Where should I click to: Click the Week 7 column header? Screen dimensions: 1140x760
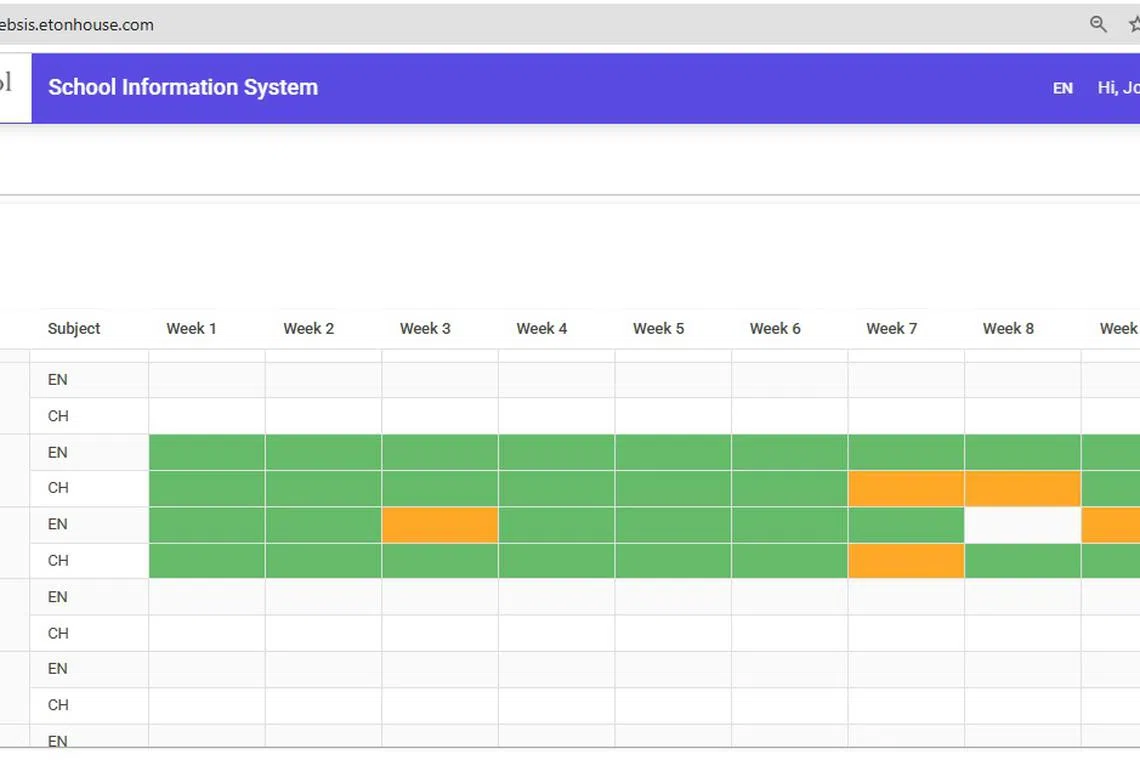tap(891, 328)
